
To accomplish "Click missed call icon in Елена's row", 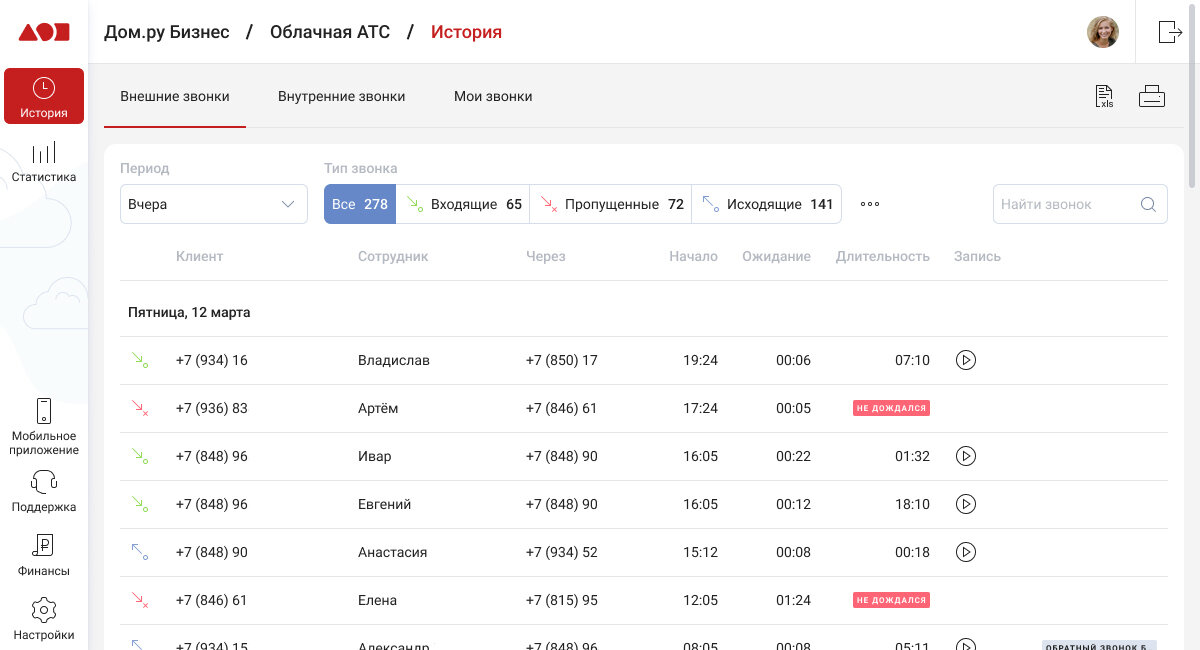I will click(x=139, y=600).
